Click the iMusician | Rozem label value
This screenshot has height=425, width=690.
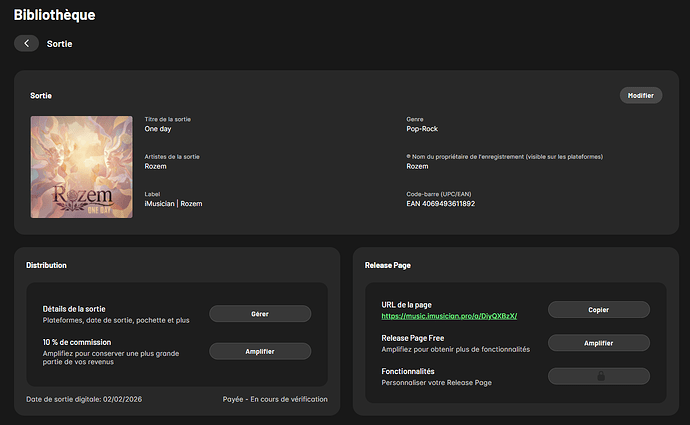click(173, 204)
